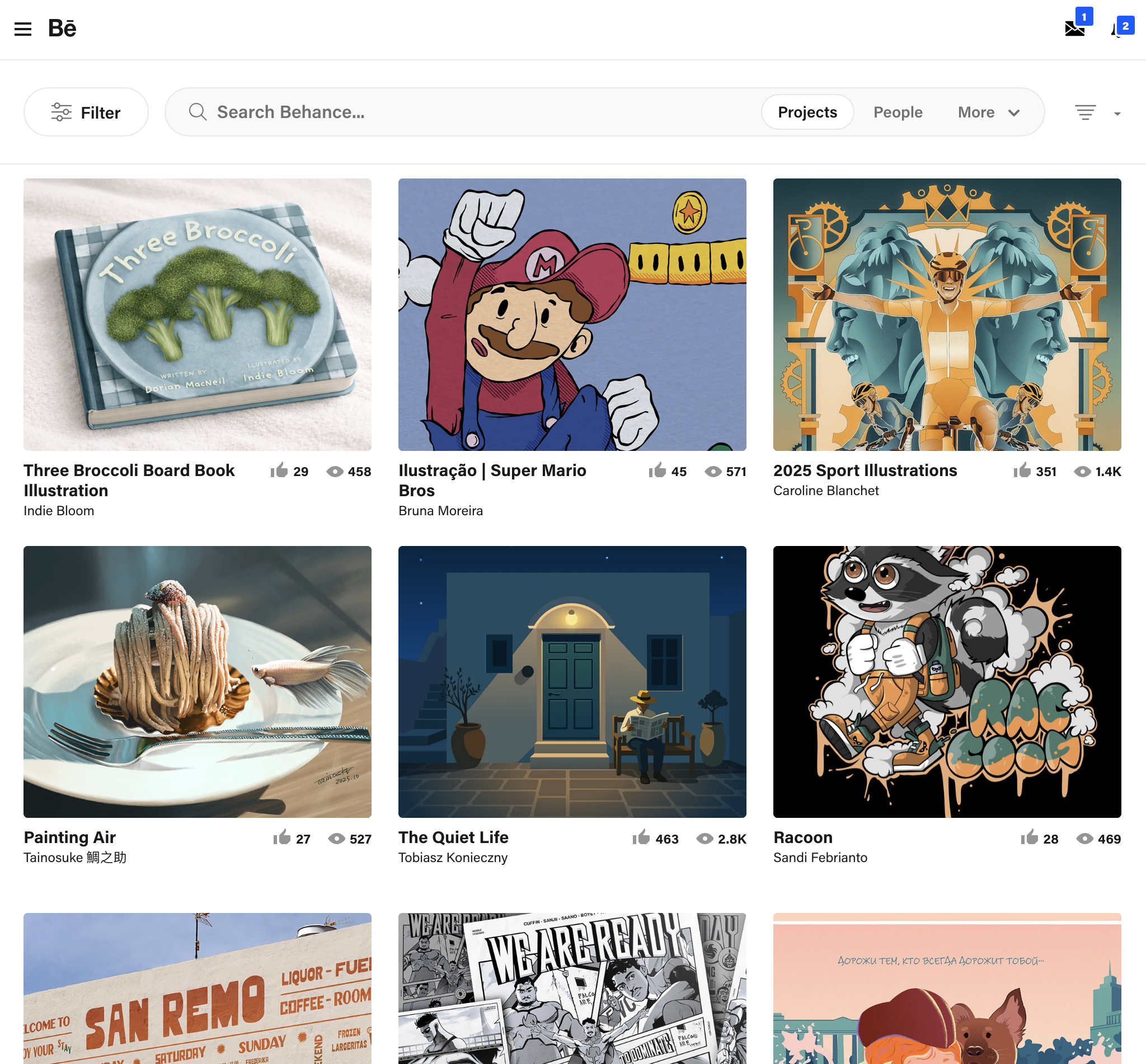1146x1064 pixels.
Task: Open the Filter panel
Action: [x=86, y=112]
